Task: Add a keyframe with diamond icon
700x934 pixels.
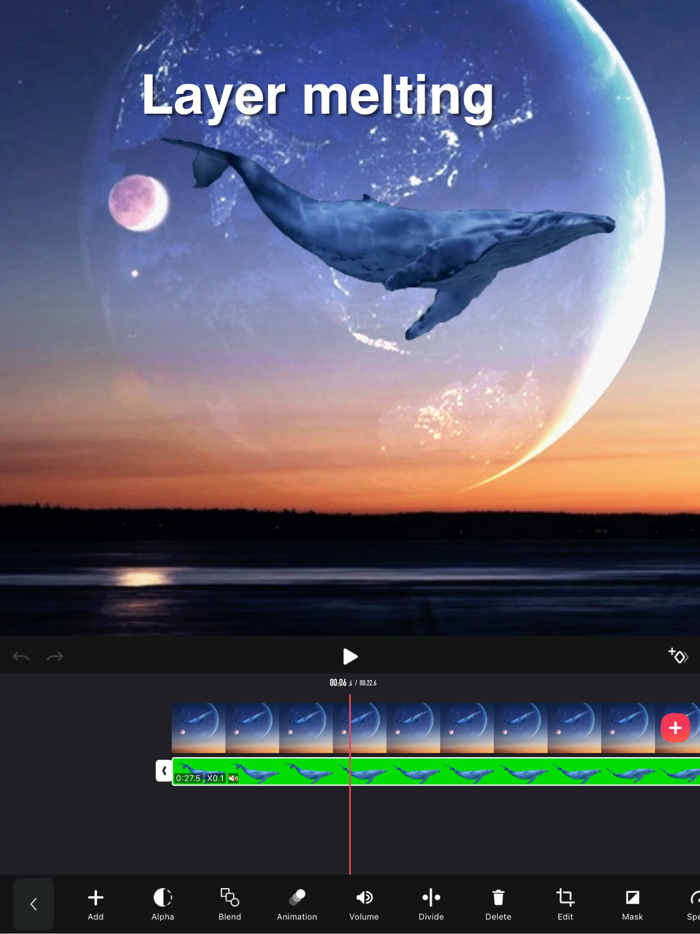Action: [x=677, y=656]
